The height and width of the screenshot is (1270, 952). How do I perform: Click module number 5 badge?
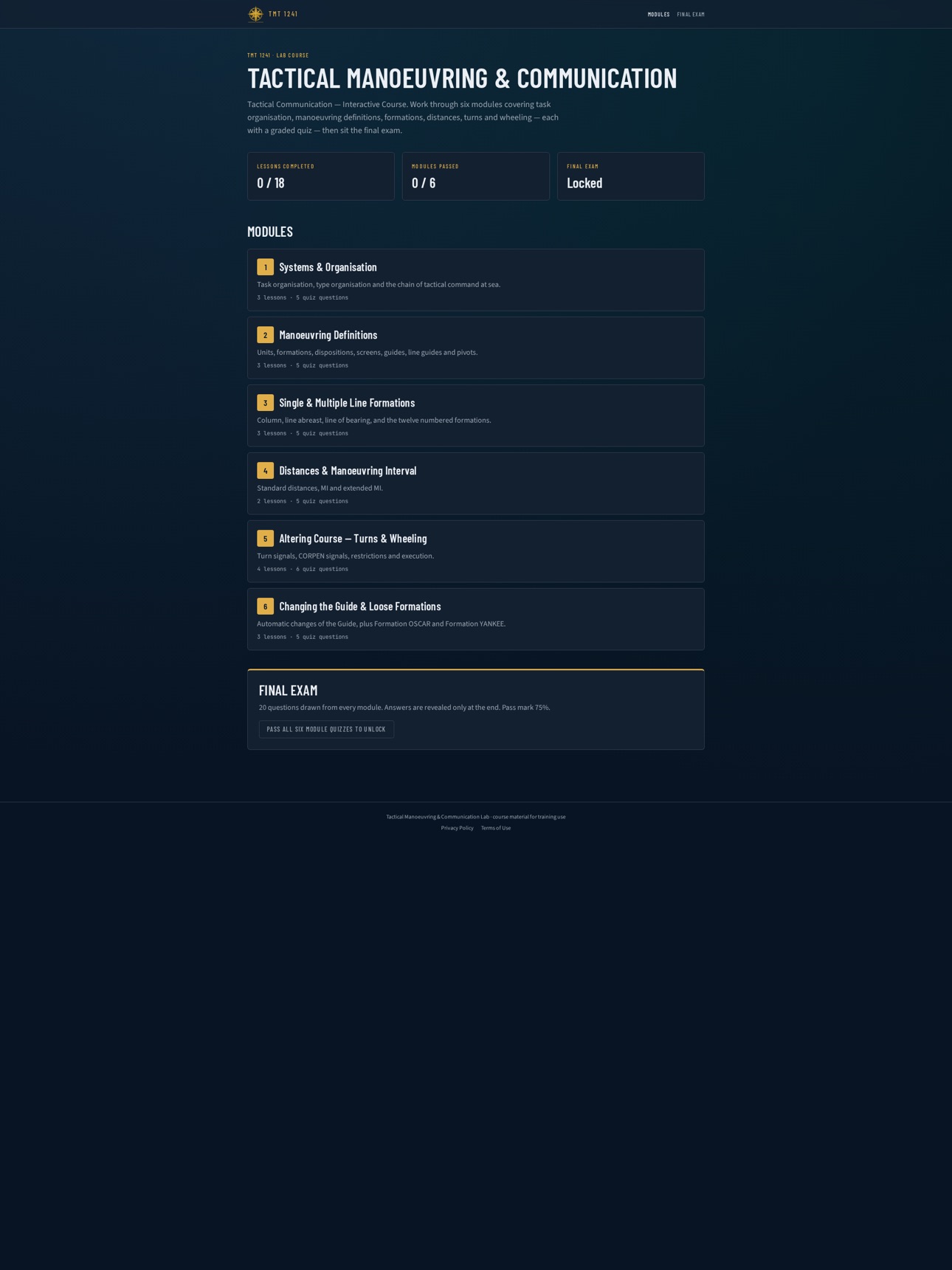click(266, 539)
